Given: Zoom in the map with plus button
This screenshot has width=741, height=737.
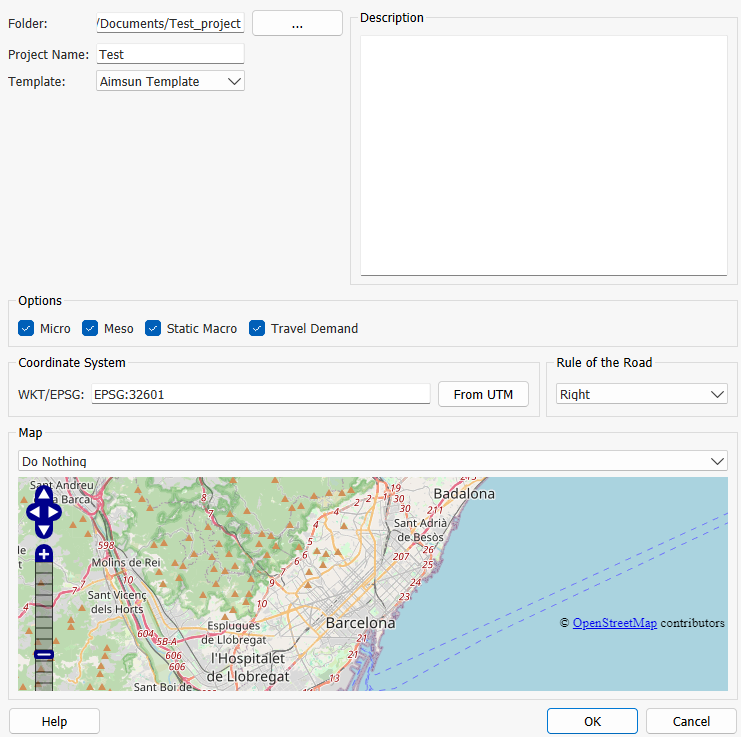Looking at the screenshot, I should (44, 554).
